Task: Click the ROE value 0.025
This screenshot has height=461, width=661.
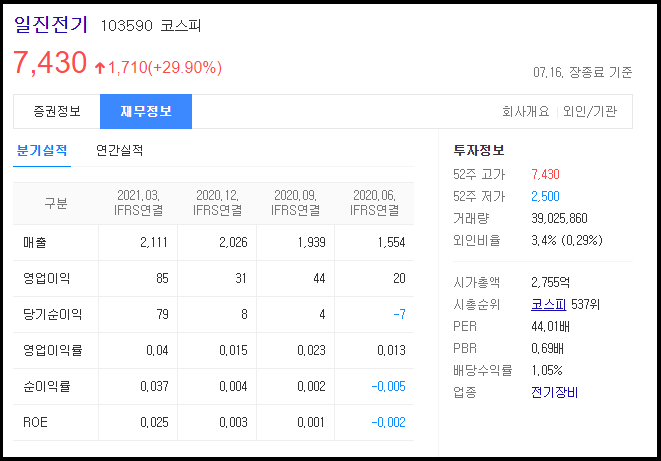Action: (154, 422)
